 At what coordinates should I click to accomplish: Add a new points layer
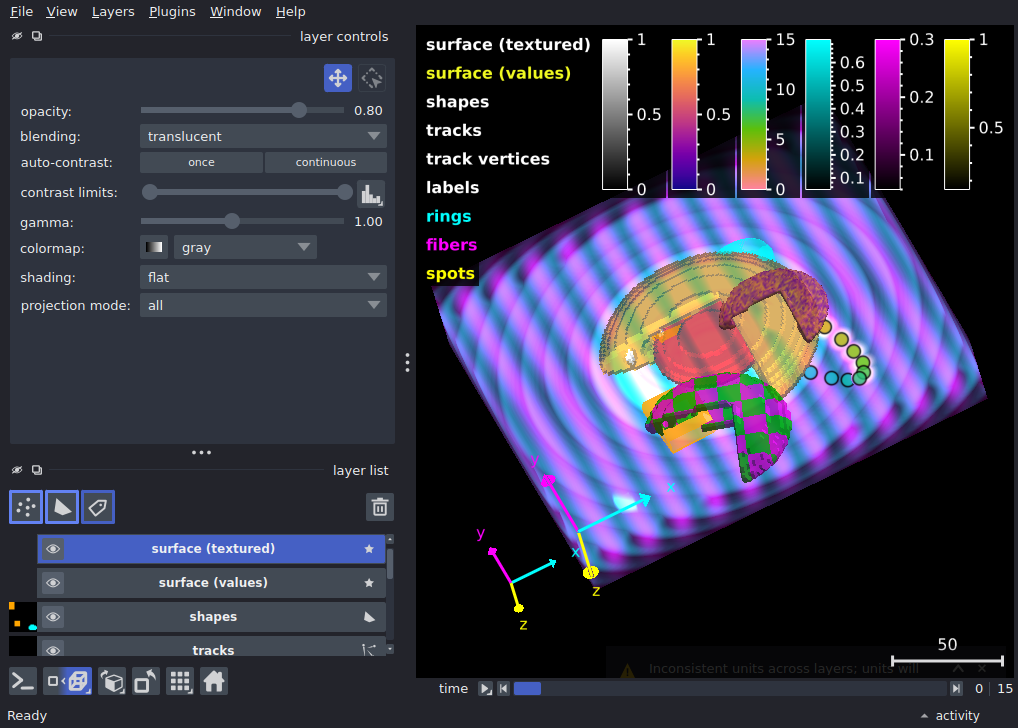click(x=26, y=507)
